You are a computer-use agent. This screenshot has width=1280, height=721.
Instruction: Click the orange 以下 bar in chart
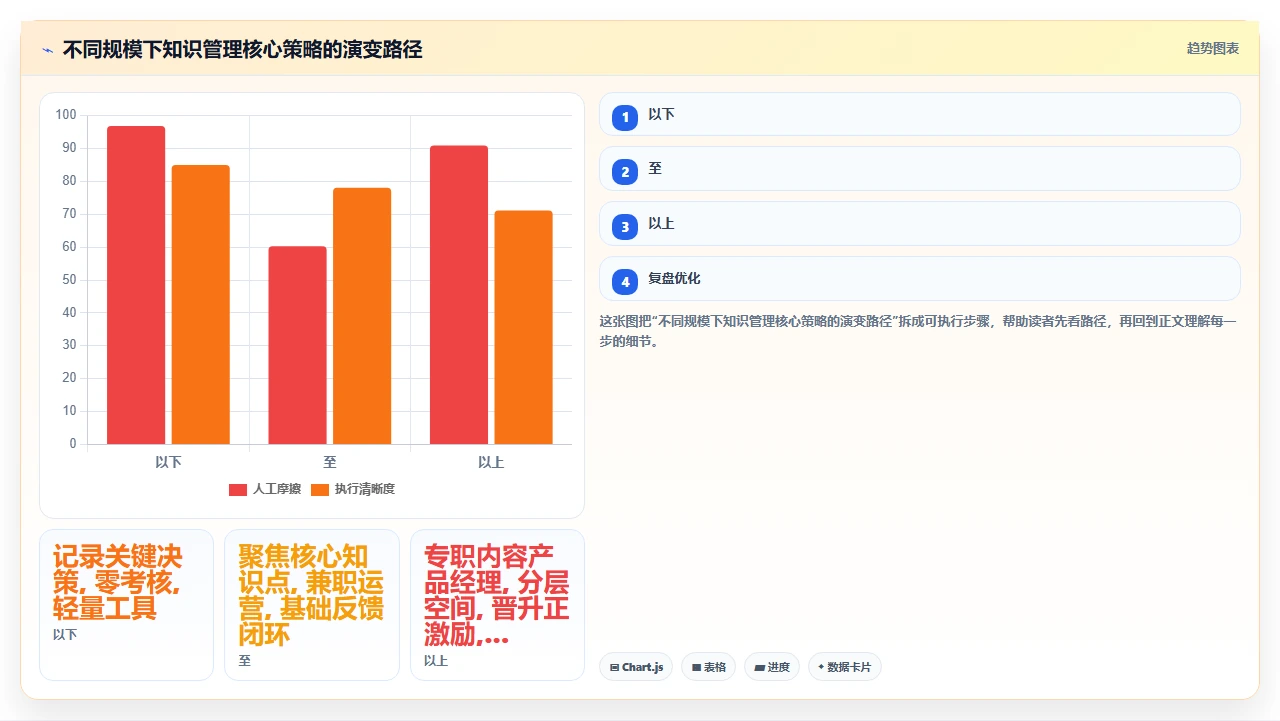[x=200, y=304]
